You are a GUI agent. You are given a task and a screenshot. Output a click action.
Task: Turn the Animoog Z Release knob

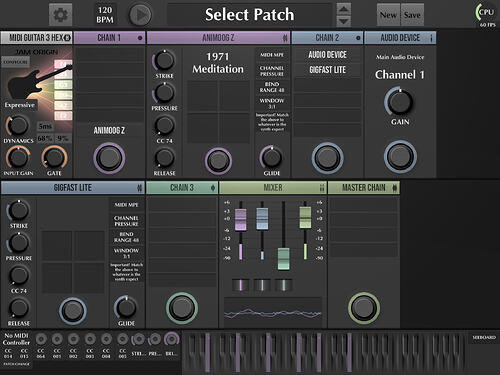(x=164, y=157)
